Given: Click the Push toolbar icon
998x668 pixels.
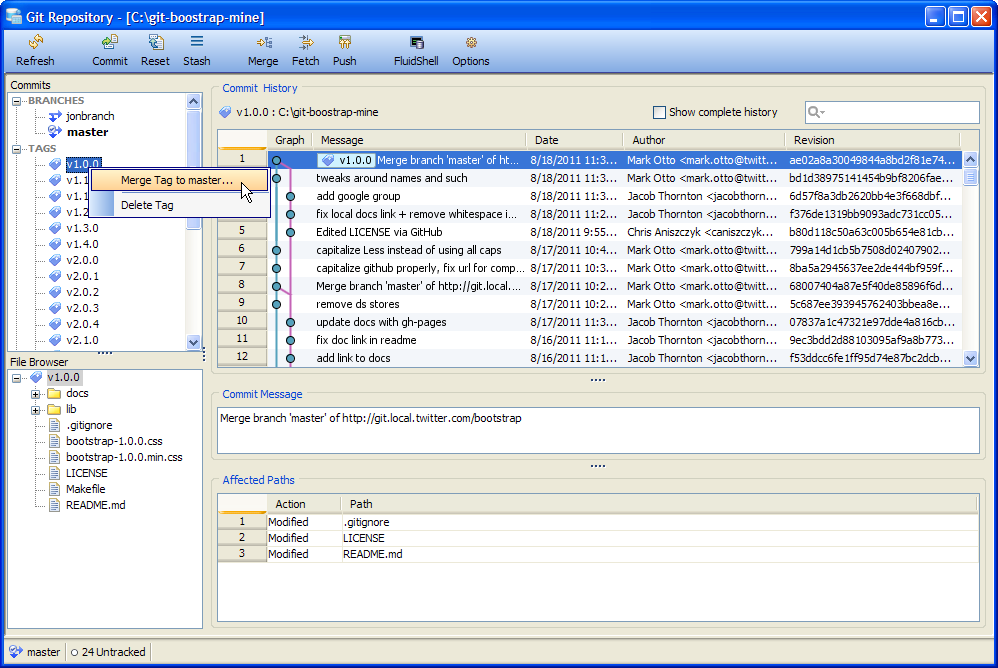Looking at the screenshot, I should point(344,43).
